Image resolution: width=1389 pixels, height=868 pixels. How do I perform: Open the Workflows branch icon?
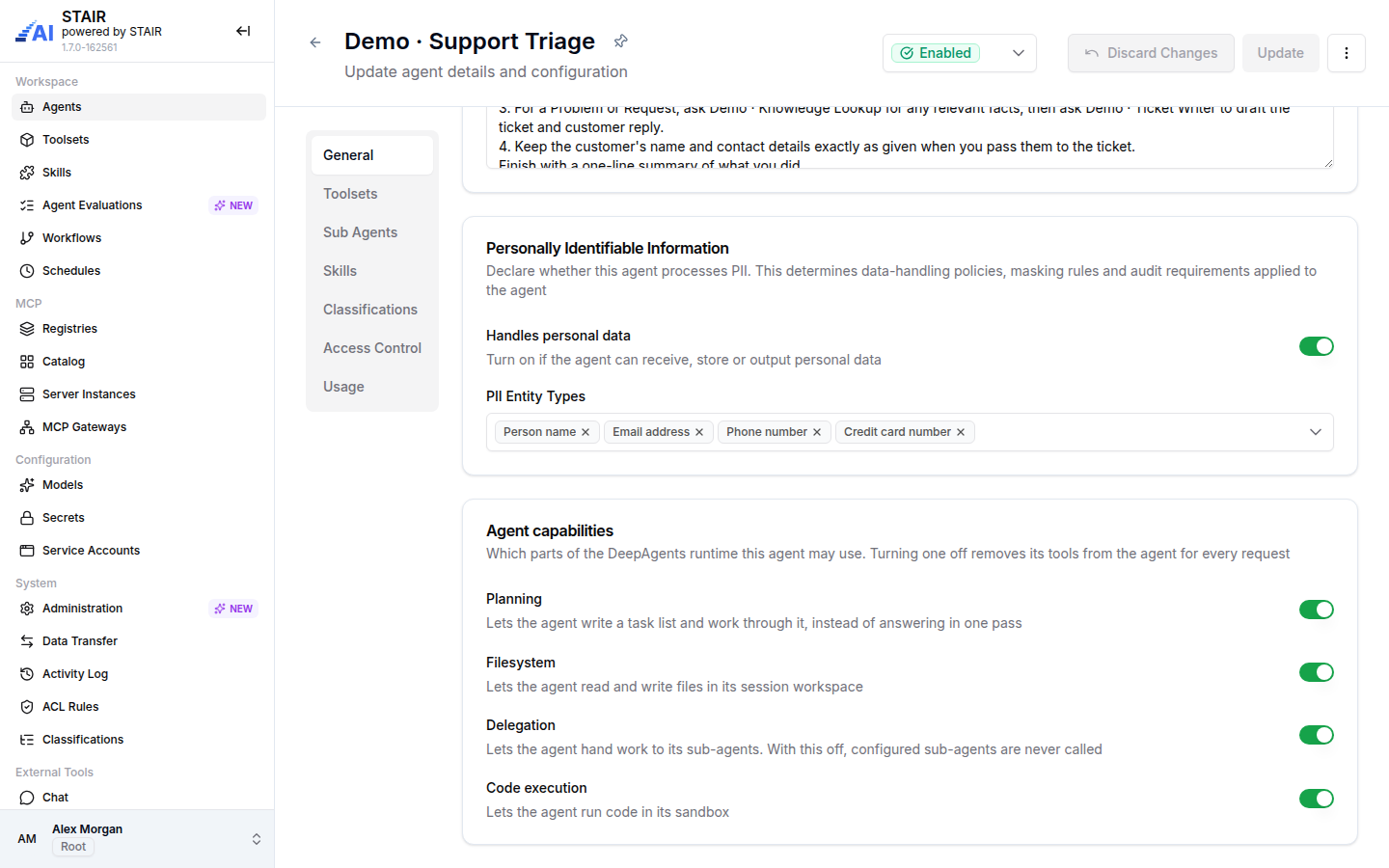pyautogui.click(x=27, y=238)
